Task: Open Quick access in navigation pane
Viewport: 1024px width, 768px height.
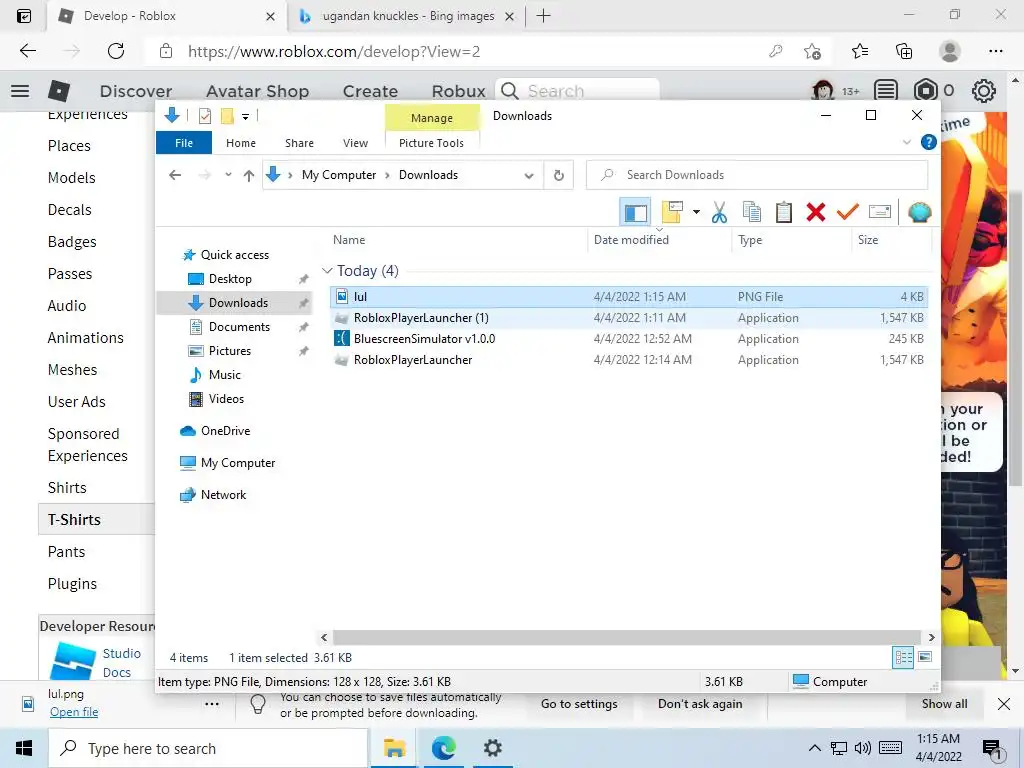Action: click(x=234, y=255)
